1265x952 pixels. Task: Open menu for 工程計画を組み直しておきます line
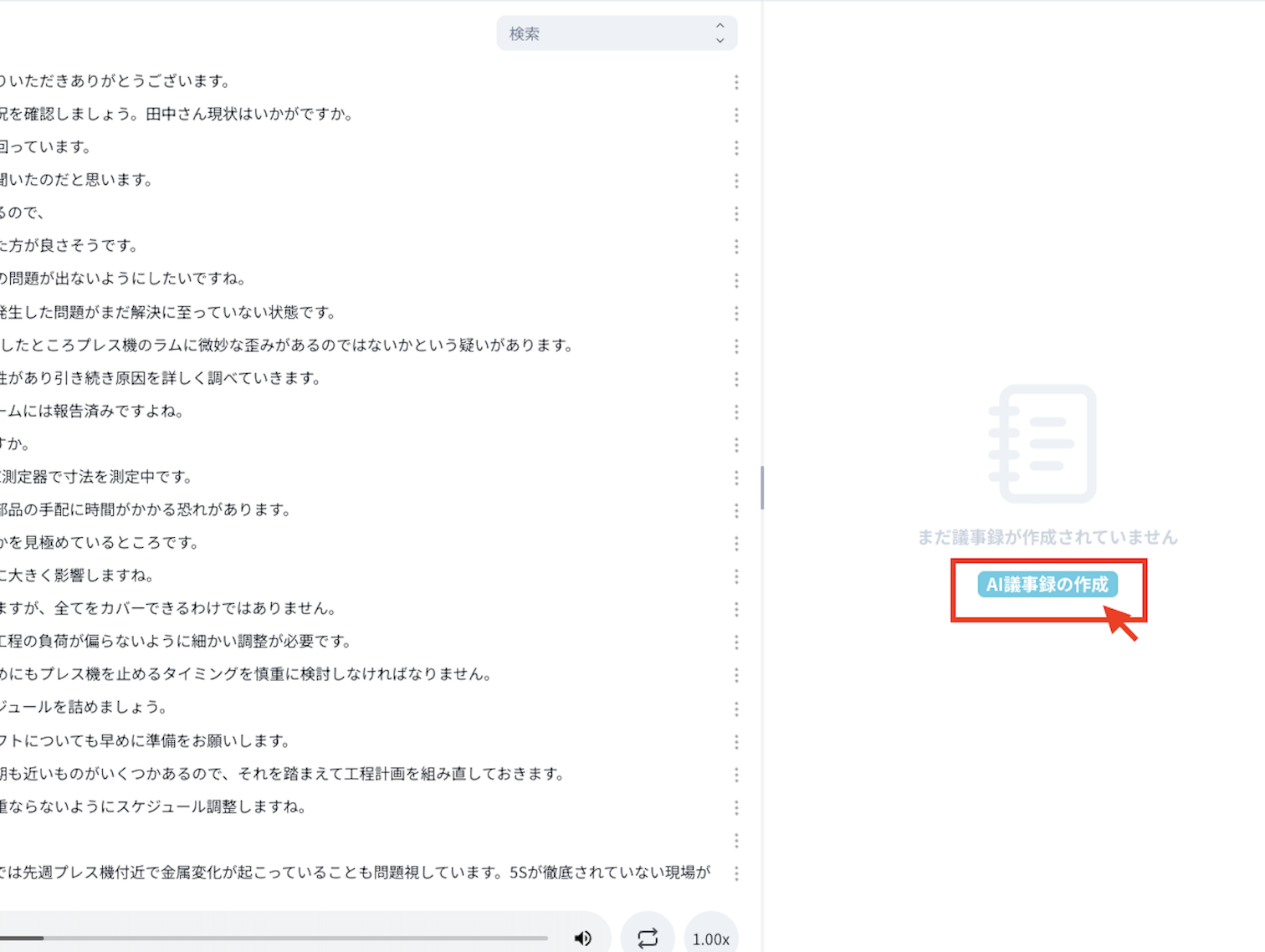click(736, 775)
